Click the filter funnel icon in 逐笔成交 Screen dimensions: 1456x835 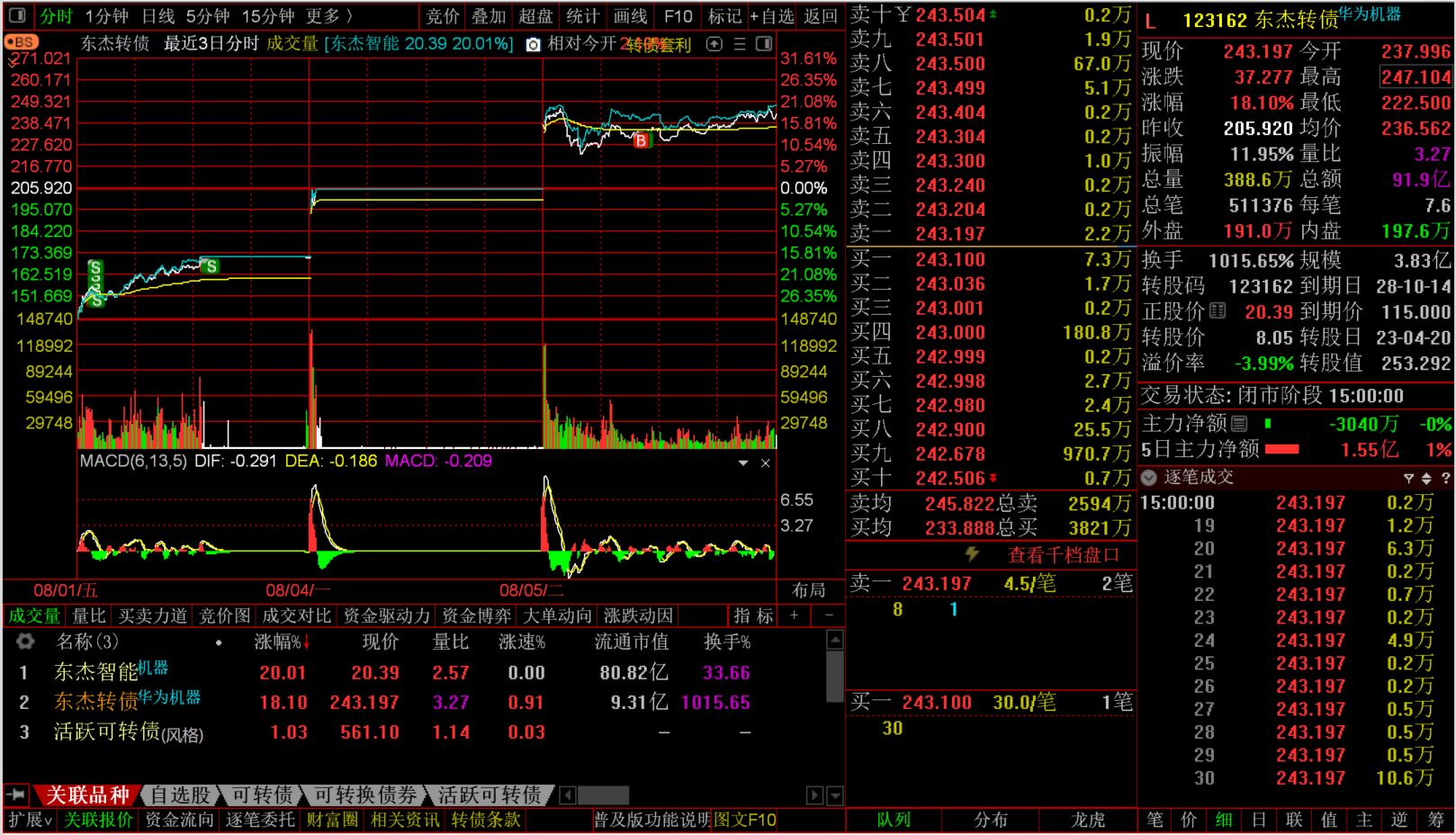pyautogui.click(x=1408, y=478)
